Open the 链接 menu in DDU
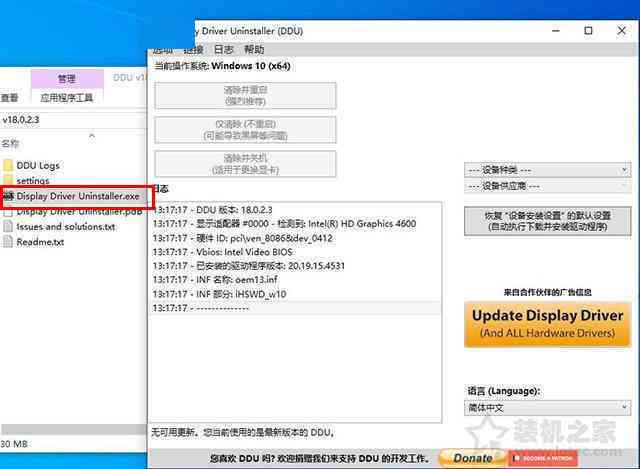This screenshot has height=469, width=640. coord(193,50)
